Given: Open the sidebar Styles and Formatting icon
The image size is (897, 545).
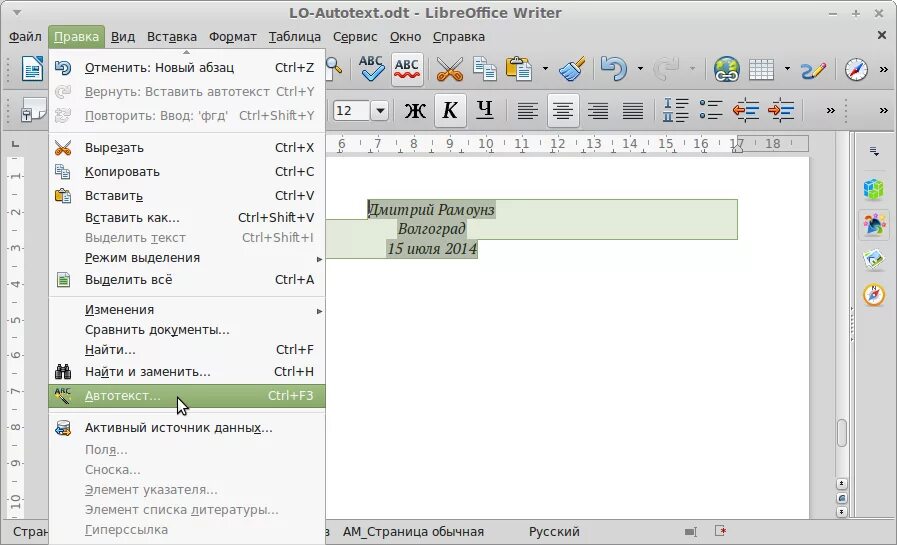Looking at the screenshot, I should pyautogui.click(x=874, y=225).
